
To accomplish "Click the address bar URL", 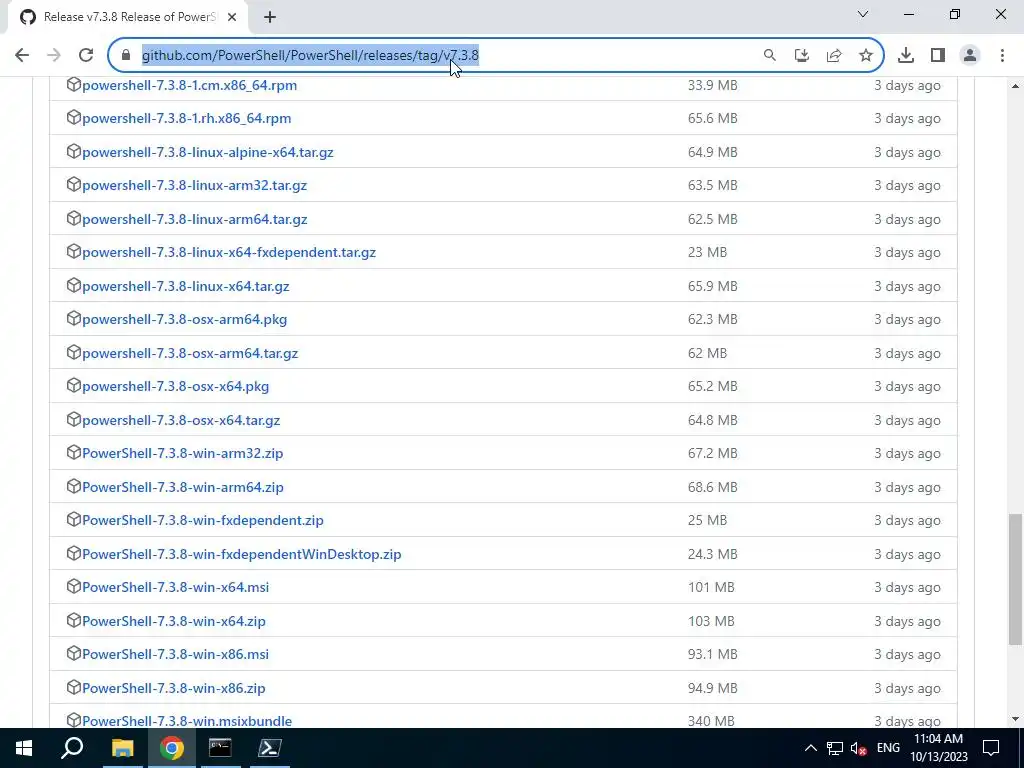I will [x=310, y=56].
